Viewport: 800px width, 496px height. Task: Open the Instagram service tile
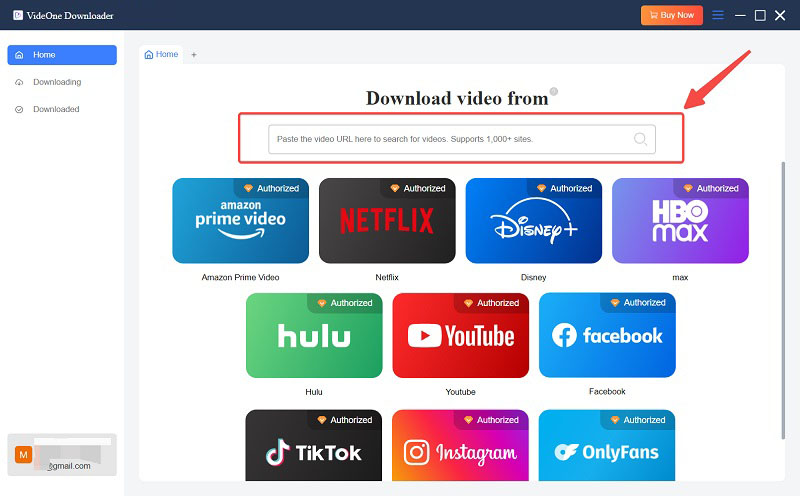460,448
